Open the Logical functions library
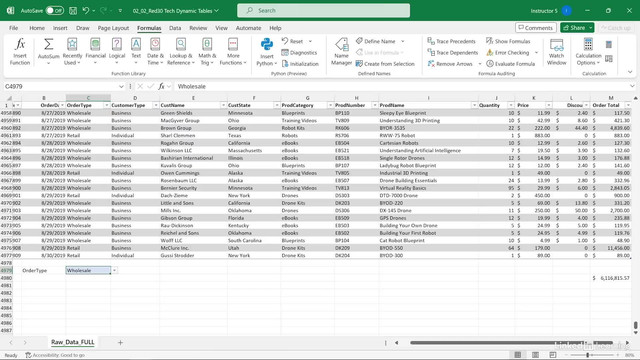The image size is (640, 360). [x=117, y=51]
